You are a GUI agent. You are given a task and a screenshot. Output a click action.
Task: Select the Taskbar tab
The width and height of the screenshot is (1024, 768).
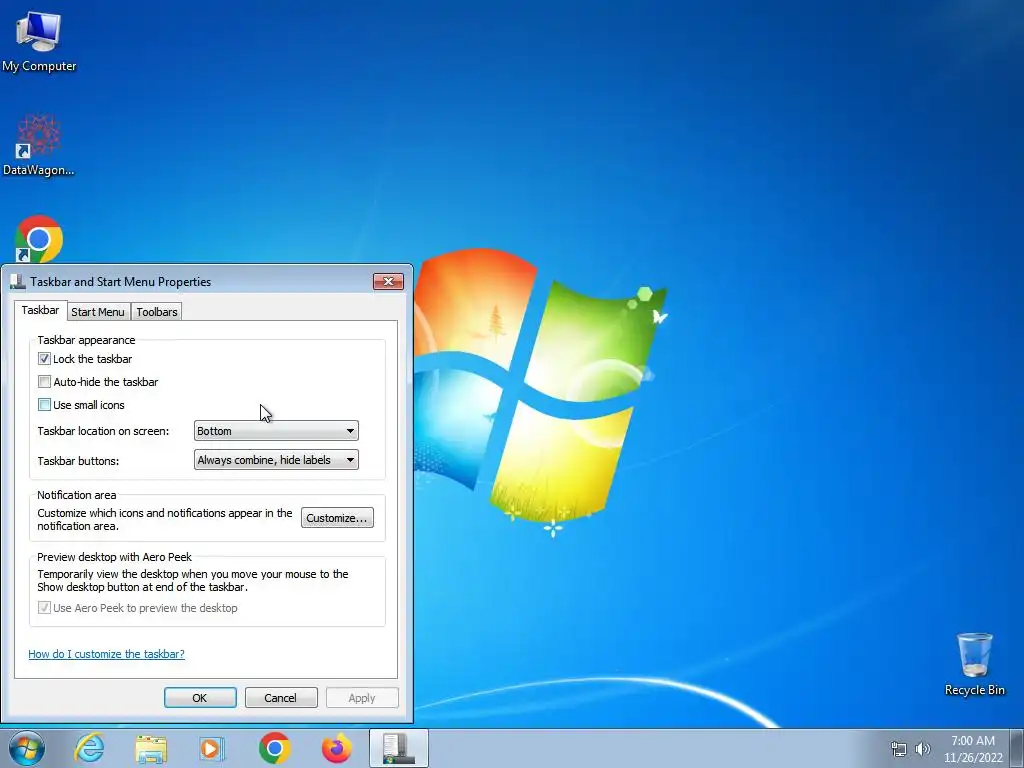[x=40, y=310]
